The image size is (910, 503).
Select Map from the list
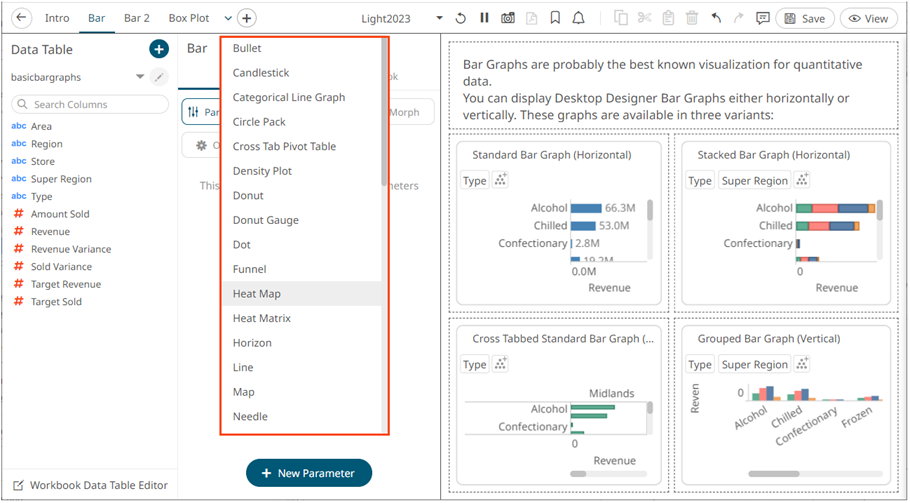(302, 392)
